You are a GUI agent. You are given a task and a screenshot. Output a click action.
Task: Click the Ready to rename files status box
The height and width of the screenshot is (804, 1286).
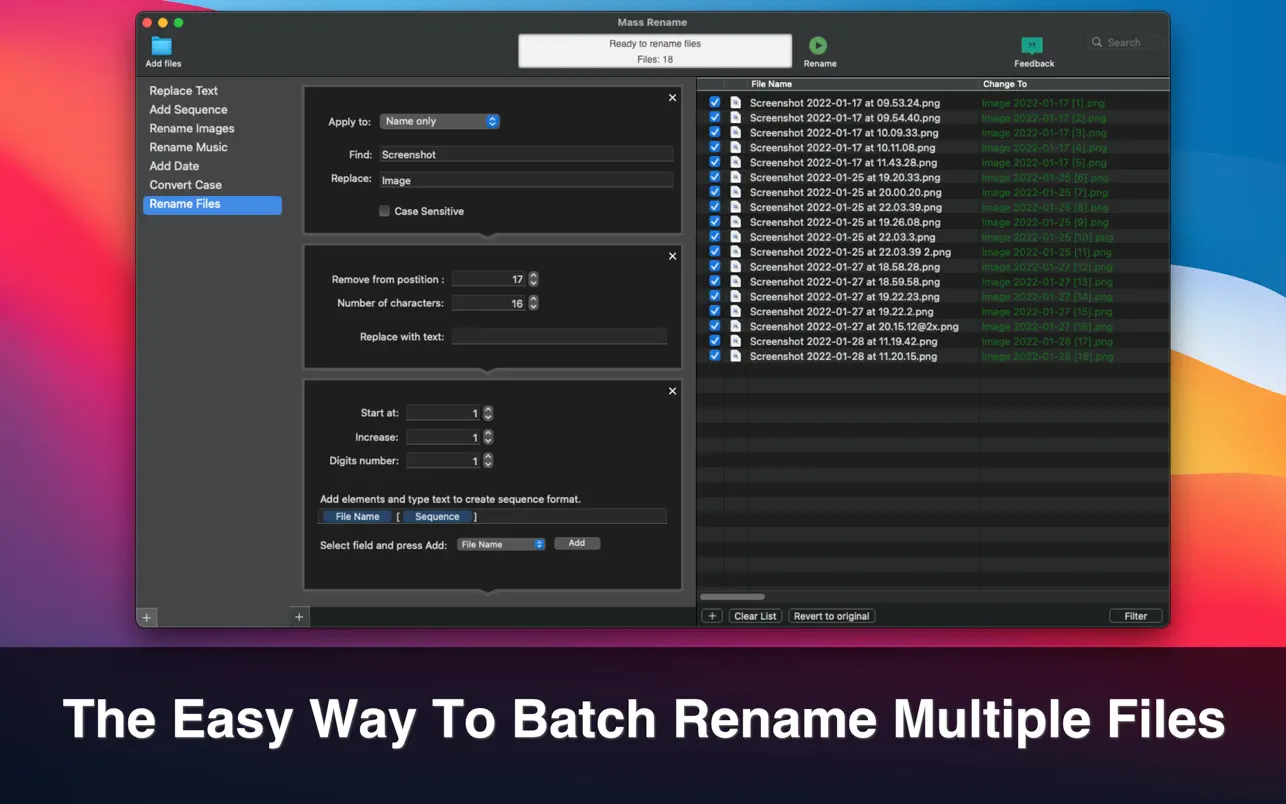coord(655,51)
